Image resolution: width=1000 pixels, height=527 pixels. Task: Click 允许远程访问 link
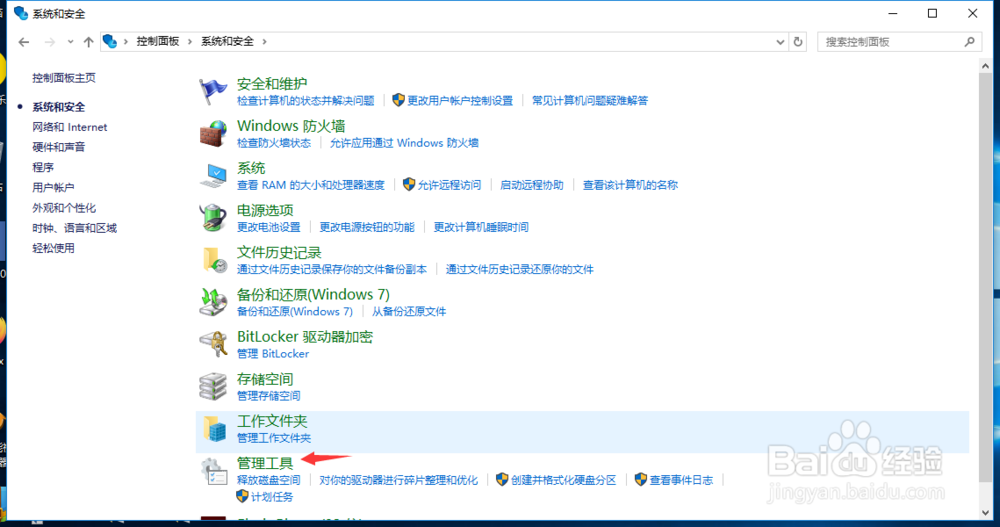pyautogui.click(x=449, y=185)
